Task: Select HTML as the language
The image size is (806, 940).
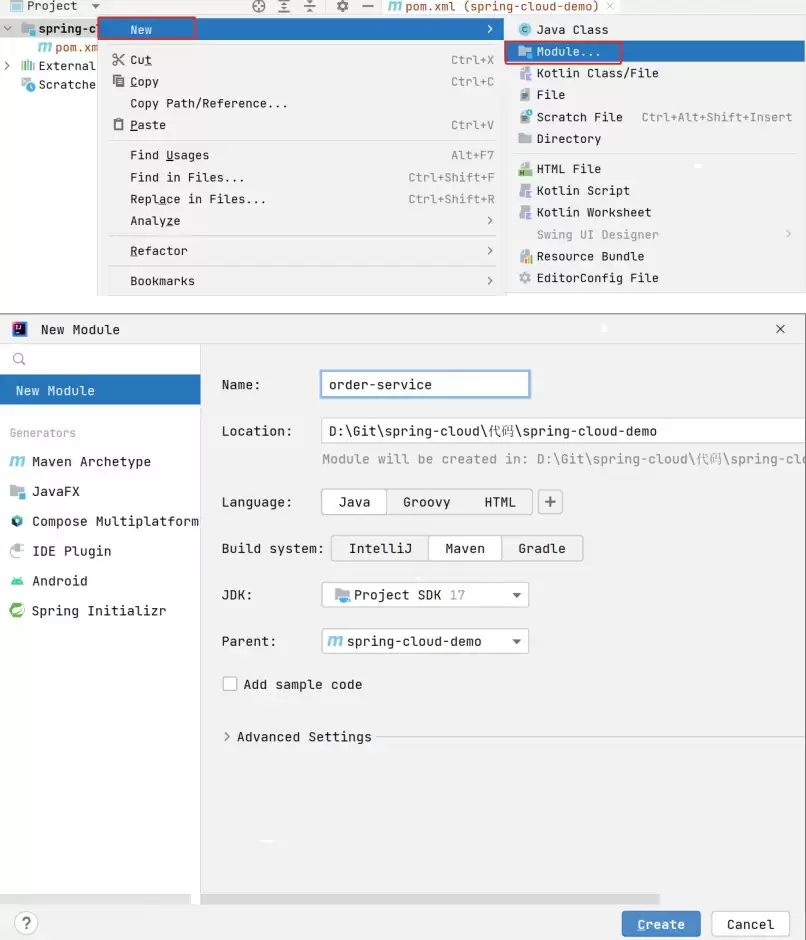Action: (x=500, y=502)
